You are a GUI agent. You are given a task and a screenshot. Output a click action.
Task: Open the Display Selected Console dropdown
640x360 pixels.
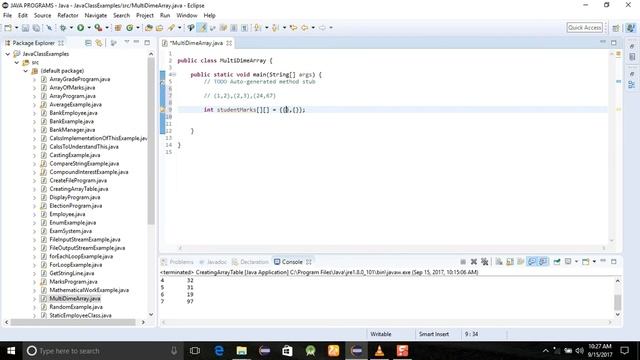pos(576,262)
